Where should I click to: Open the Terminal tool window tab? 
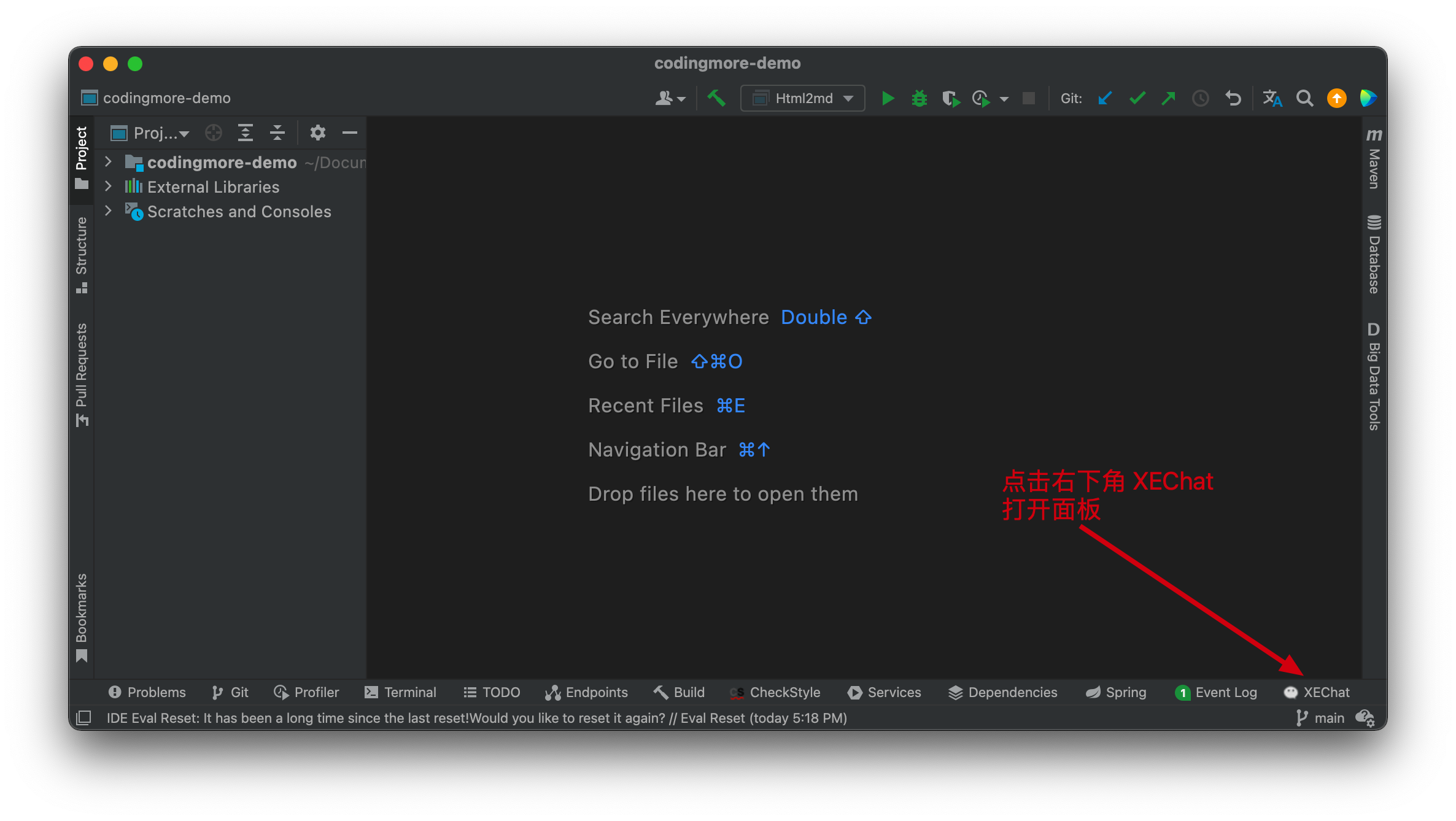pos(401,692)
